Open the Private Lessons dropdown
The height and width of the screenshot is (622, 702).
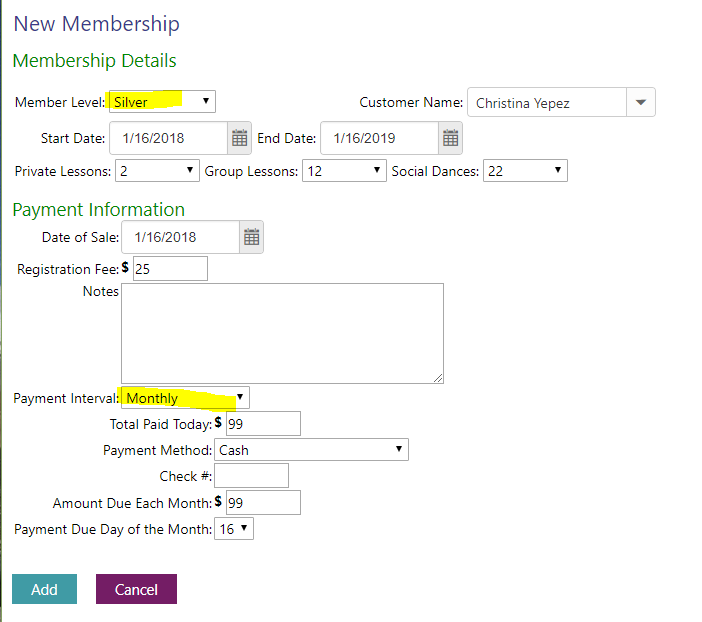point(157,171)
